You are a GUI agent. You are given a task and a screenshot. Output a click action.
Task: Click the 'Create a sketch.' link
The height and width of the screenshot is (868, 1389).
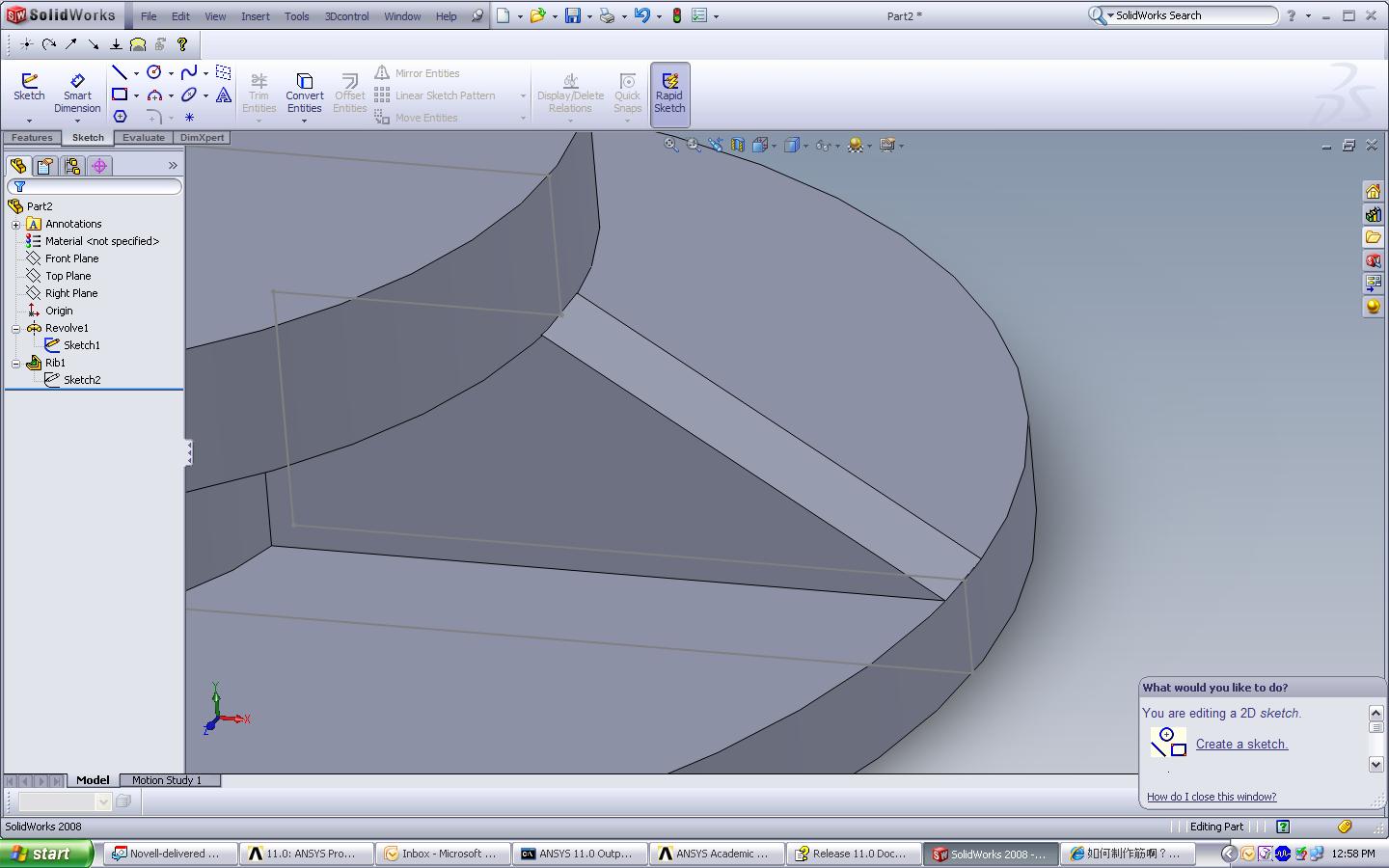1241,744
